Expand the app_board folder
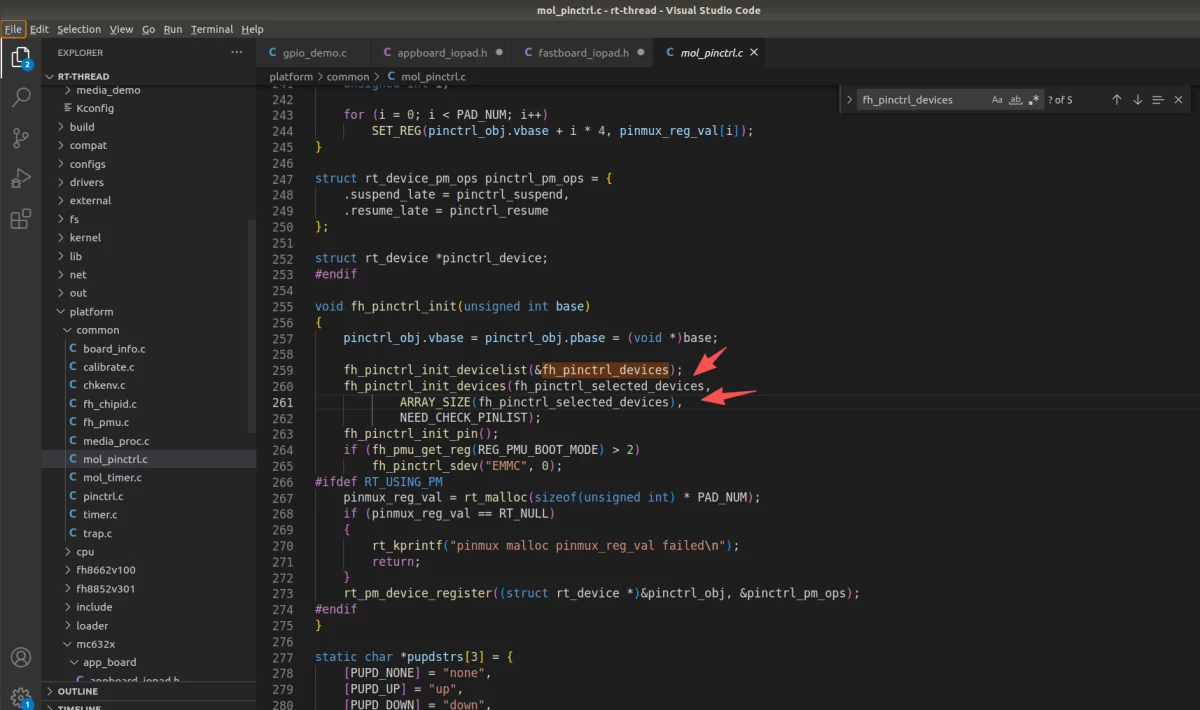 (109, 662)
